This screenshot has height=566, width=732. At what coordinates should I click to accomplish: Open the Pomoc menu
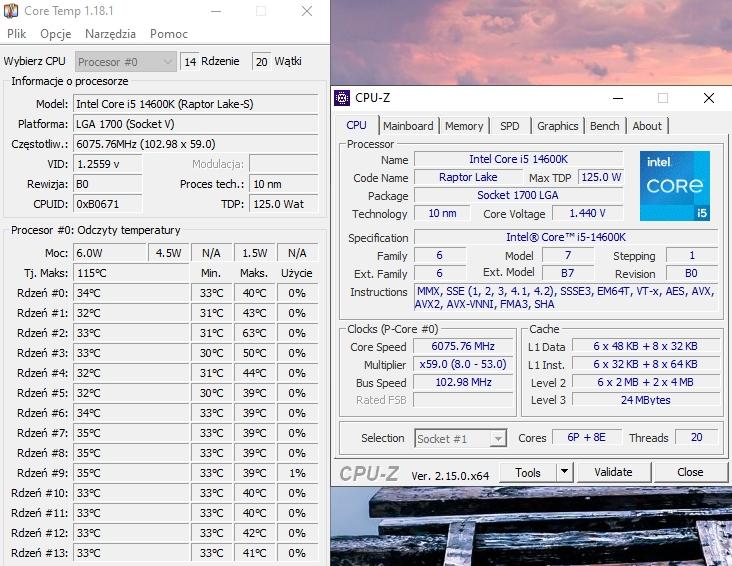pos(168,34)
